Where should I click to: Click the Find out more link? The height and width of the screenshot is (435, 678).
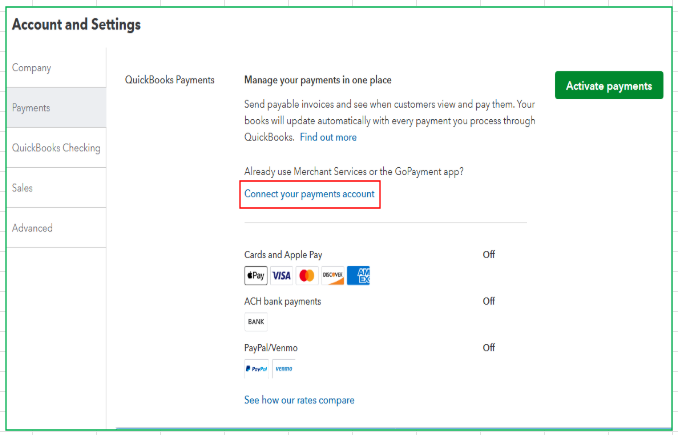pyautogui.click(x=328, y=137)
